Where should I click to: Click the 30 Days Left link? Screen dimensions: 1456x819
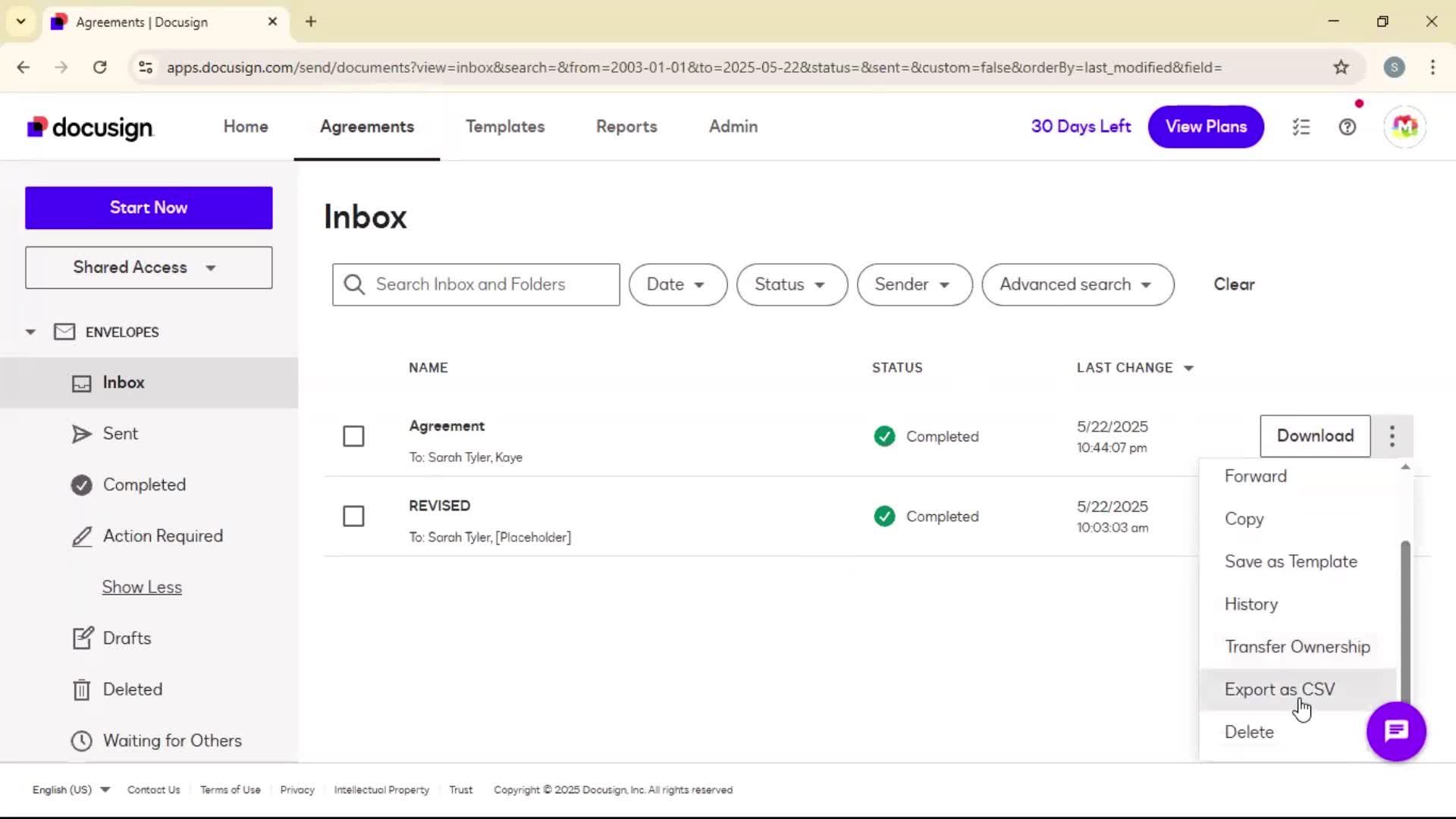pyautogui.click(x=1081, y=127)
